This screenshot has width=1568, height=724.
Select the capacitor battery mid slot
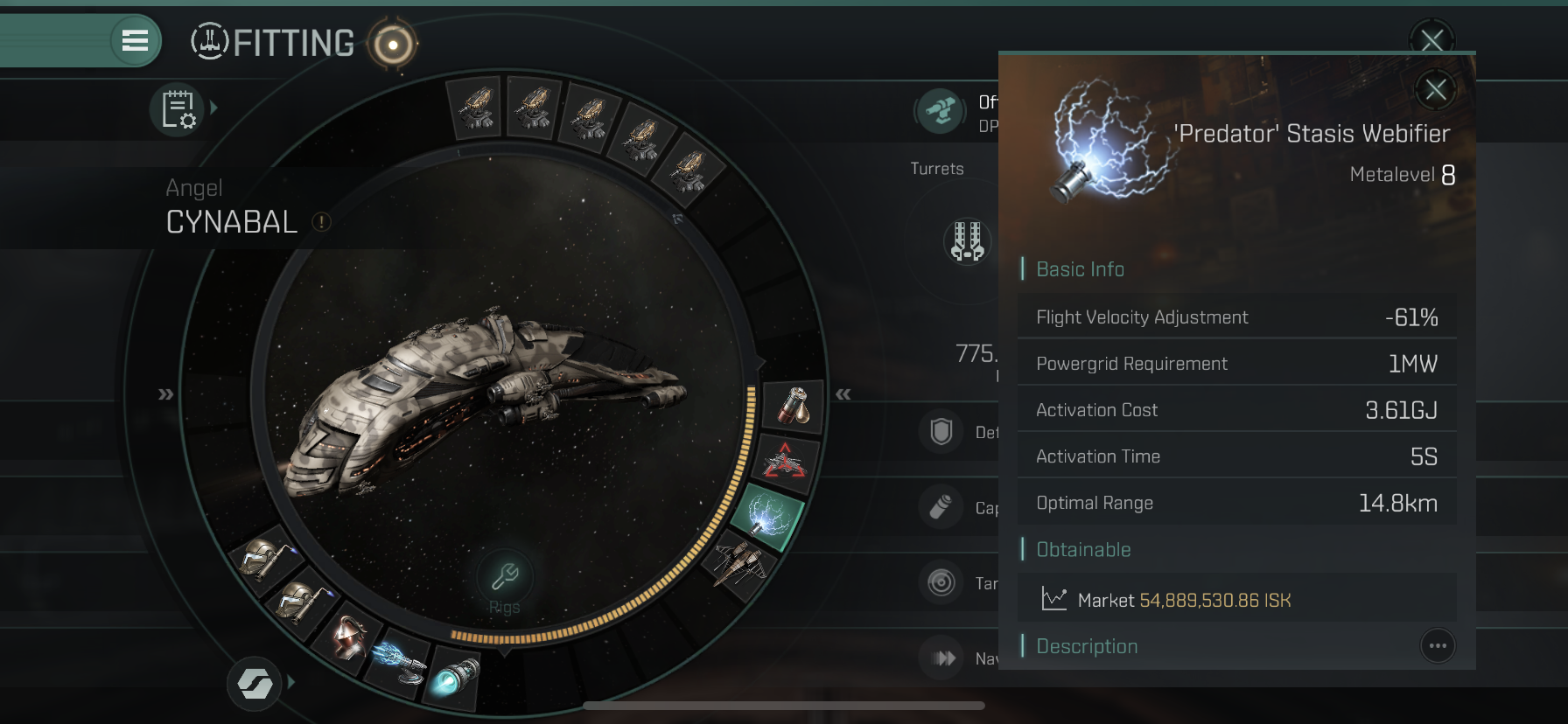pos(793,406)
